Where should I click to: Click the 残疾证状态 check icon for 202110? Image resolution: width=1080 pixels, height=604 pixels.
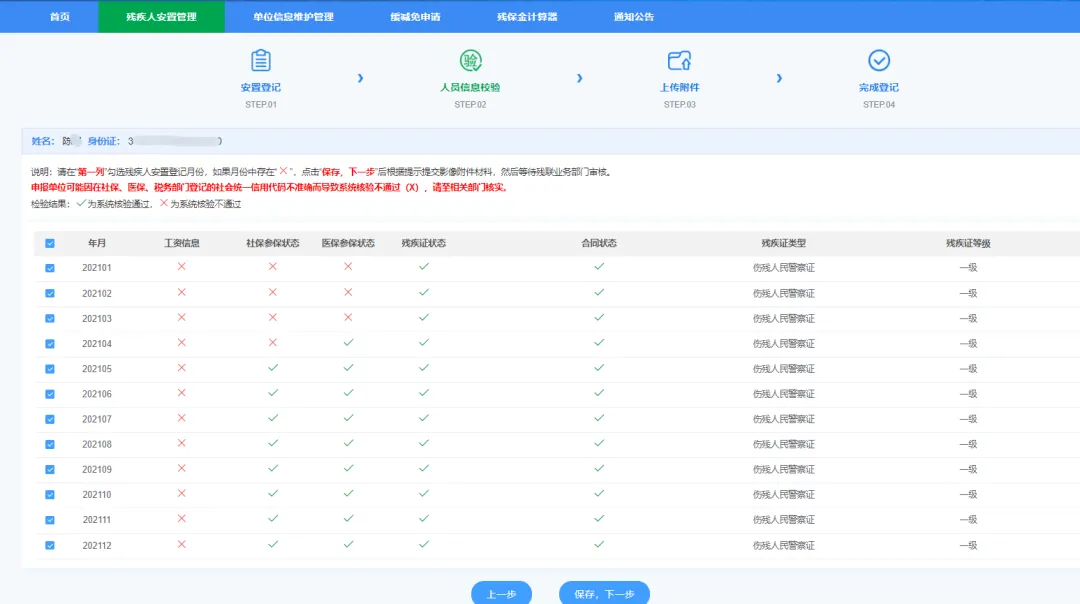tap(424, 493)
